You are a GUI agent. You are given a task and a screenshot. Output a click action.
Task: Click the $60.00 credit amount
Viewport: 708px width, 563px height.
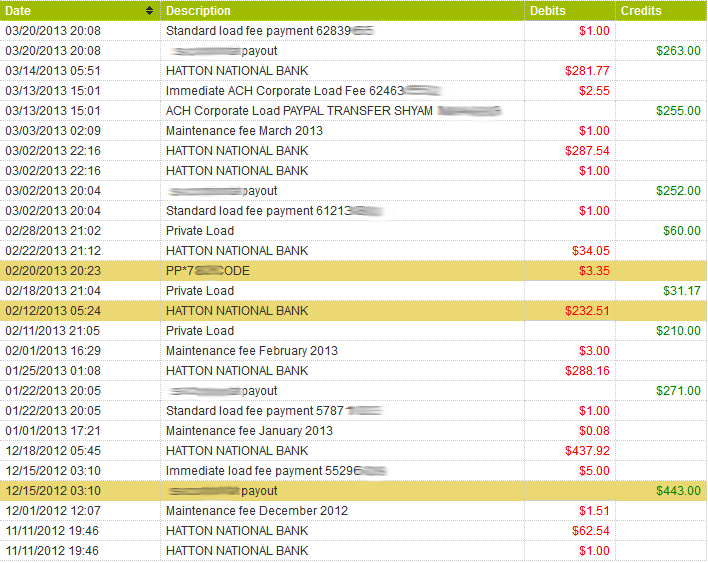[682, 231]
